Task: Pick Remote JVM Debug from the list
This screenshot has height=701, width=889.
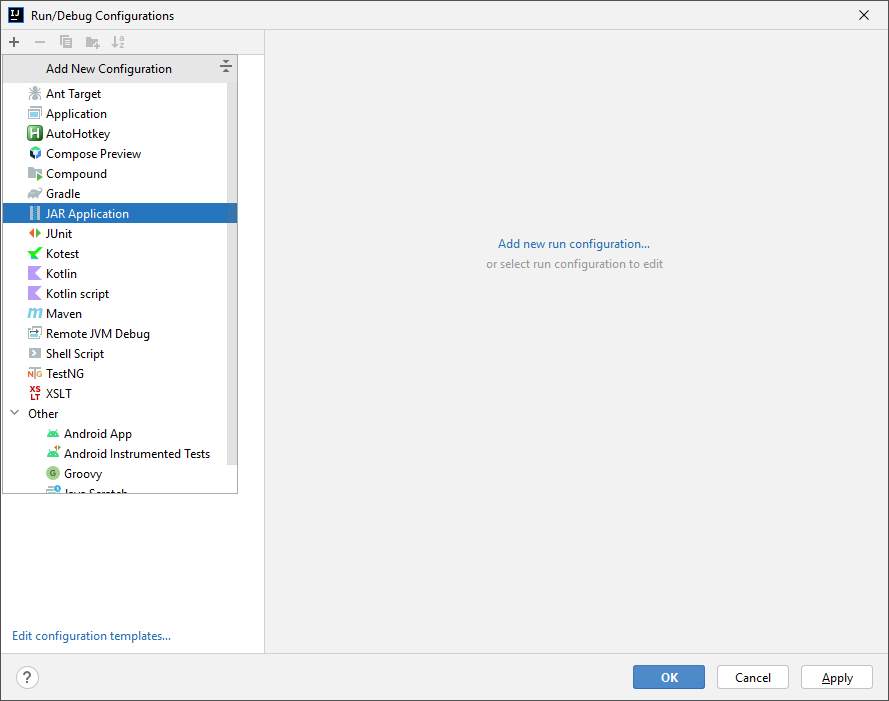Action: [x=97, y=333]
